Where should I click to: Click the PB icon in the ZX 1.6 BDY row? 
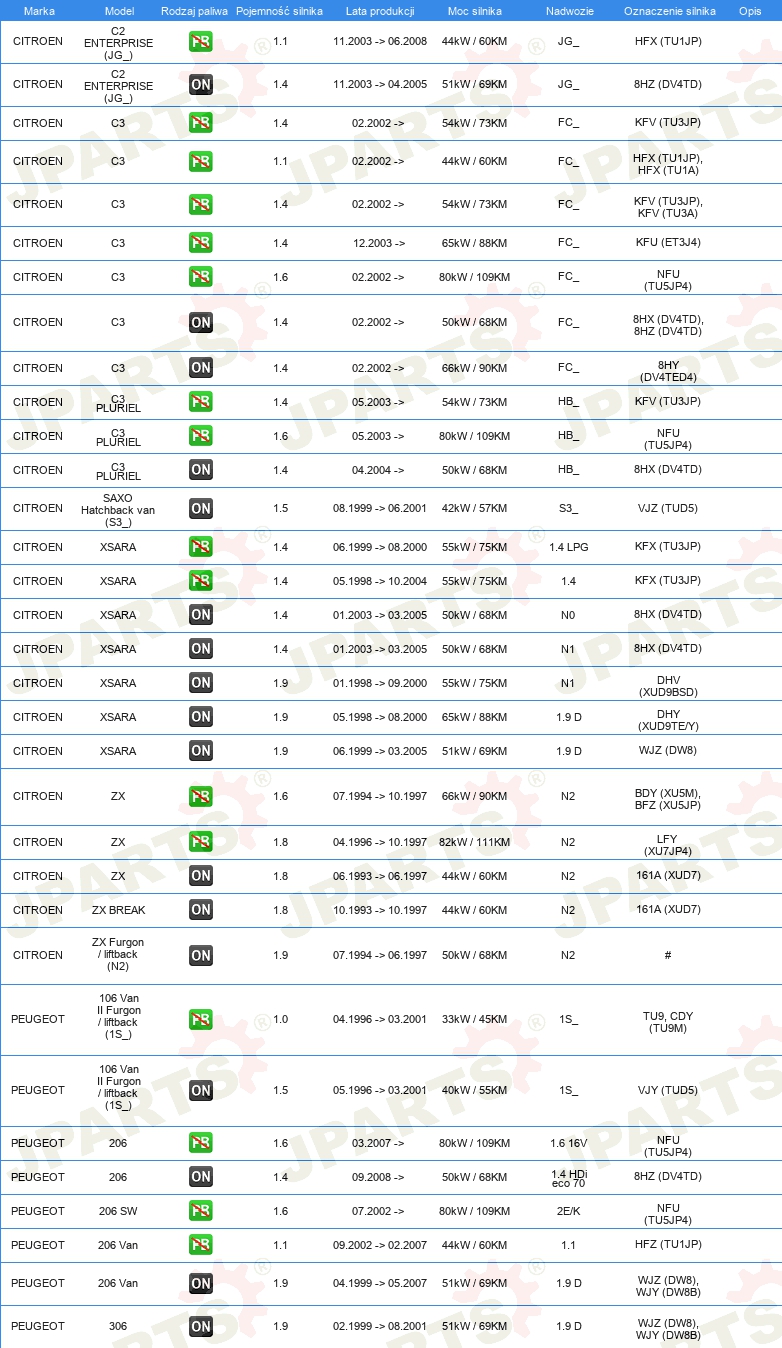tap(201, 797)
